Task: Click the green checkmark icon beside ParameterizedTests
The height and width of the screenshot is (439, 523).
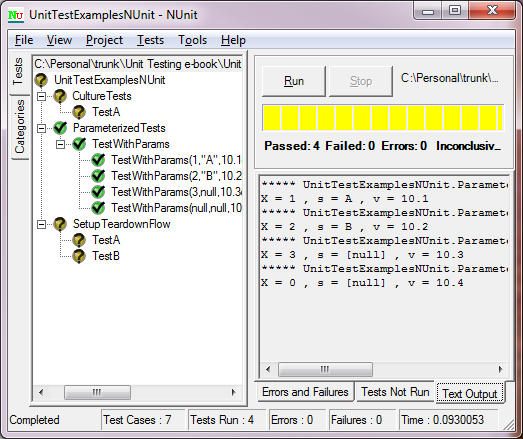Action: point(60,128)
